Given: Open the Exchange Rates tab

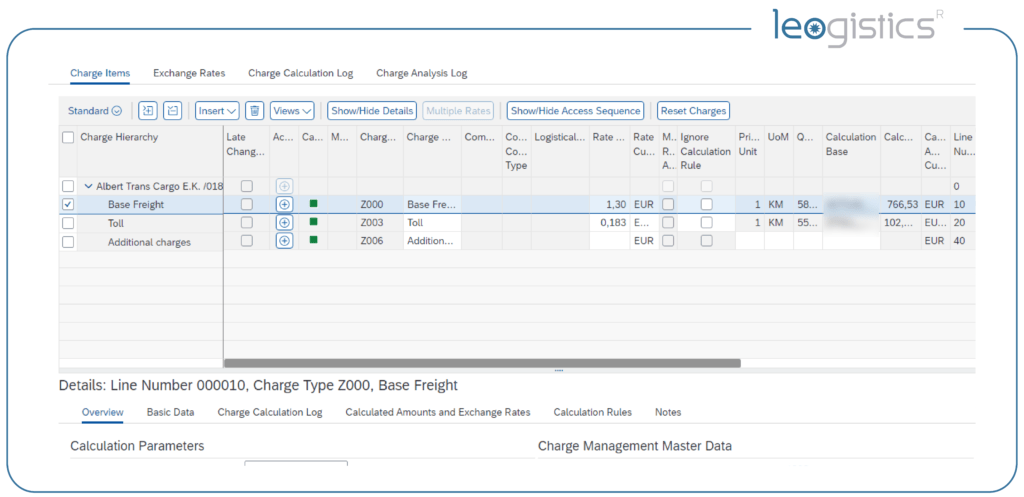Looking at the screenshot, I should click(x=189, y=73).
